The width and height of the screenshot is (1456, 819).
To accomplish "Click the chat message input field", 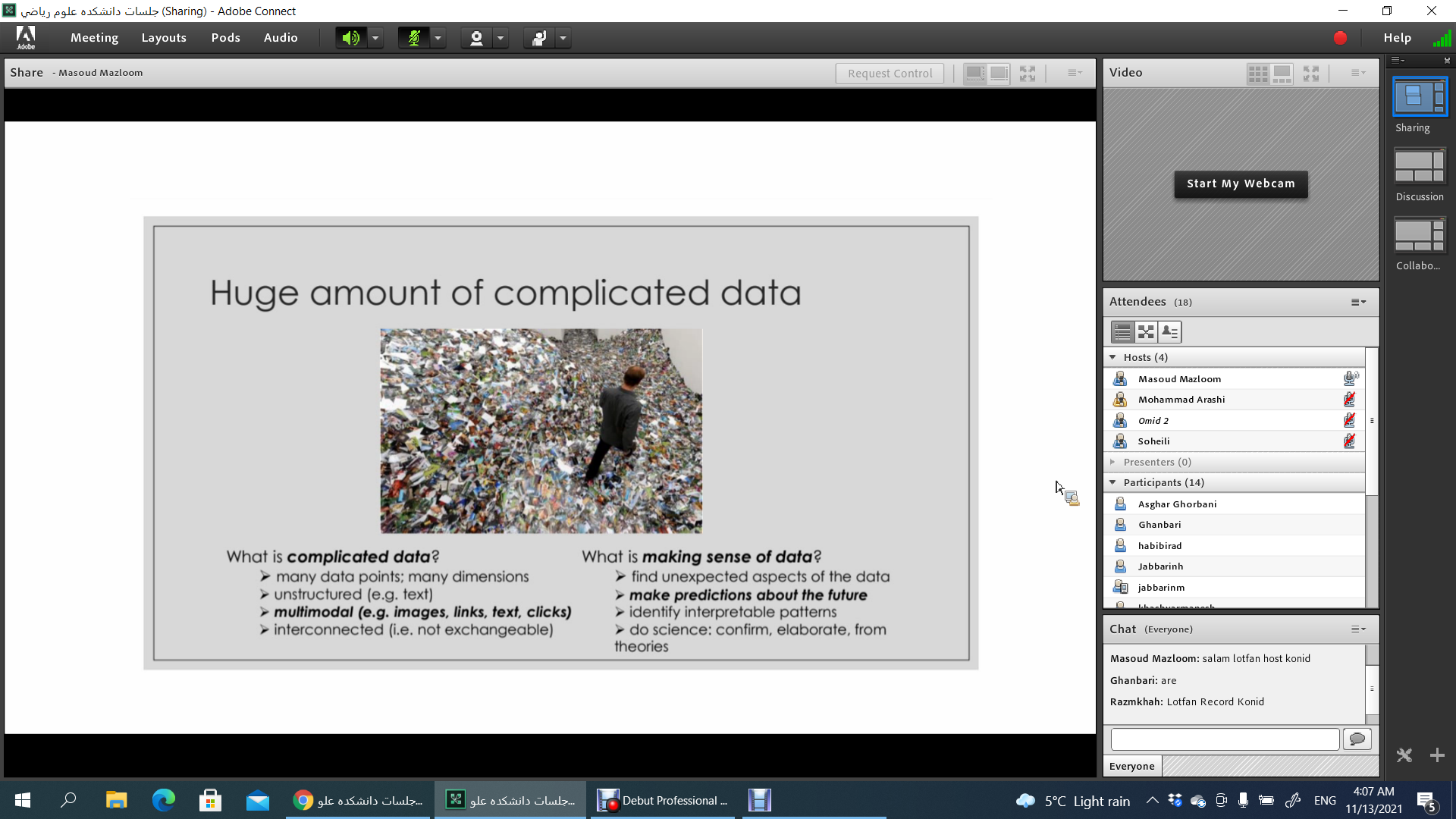I will click(x=1225, y=739).
